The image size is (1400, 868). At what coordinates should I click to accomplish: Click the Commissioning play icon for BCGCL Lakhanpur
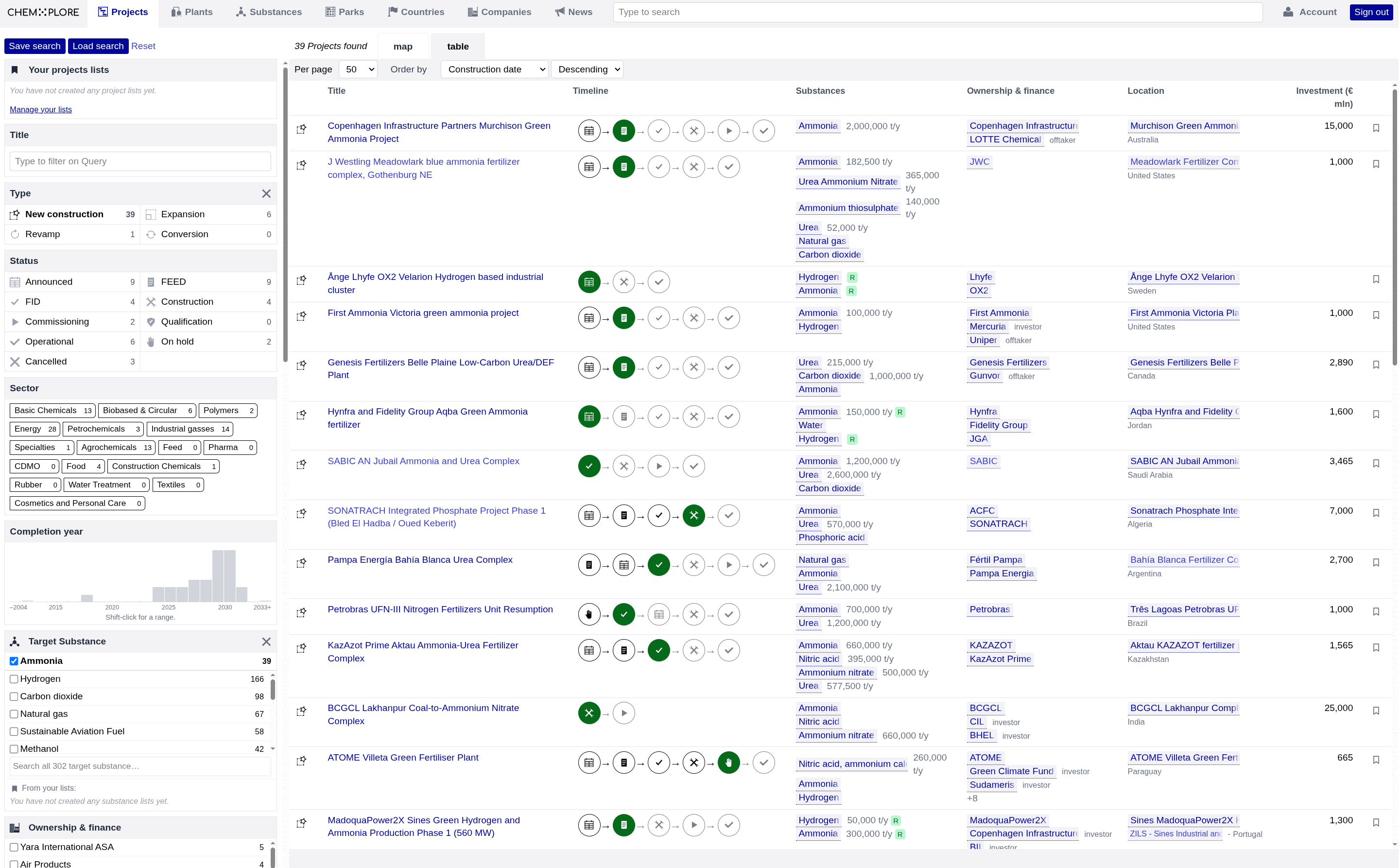624,713
